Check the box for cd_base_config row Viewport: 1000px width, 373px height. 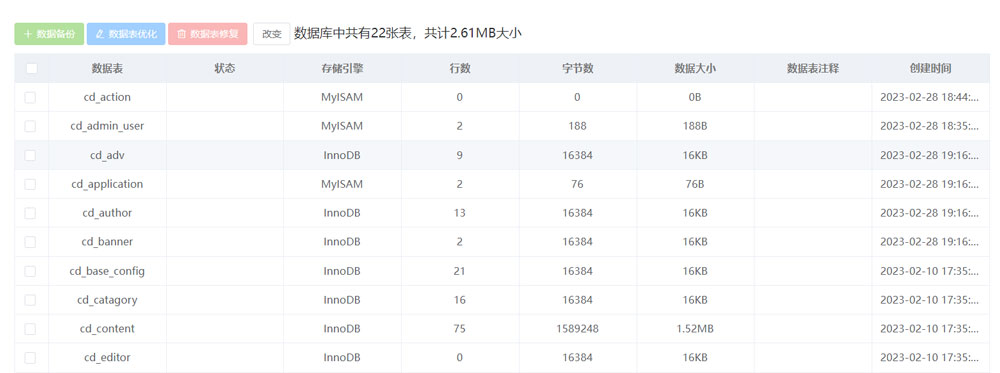[x=30, y=271]
